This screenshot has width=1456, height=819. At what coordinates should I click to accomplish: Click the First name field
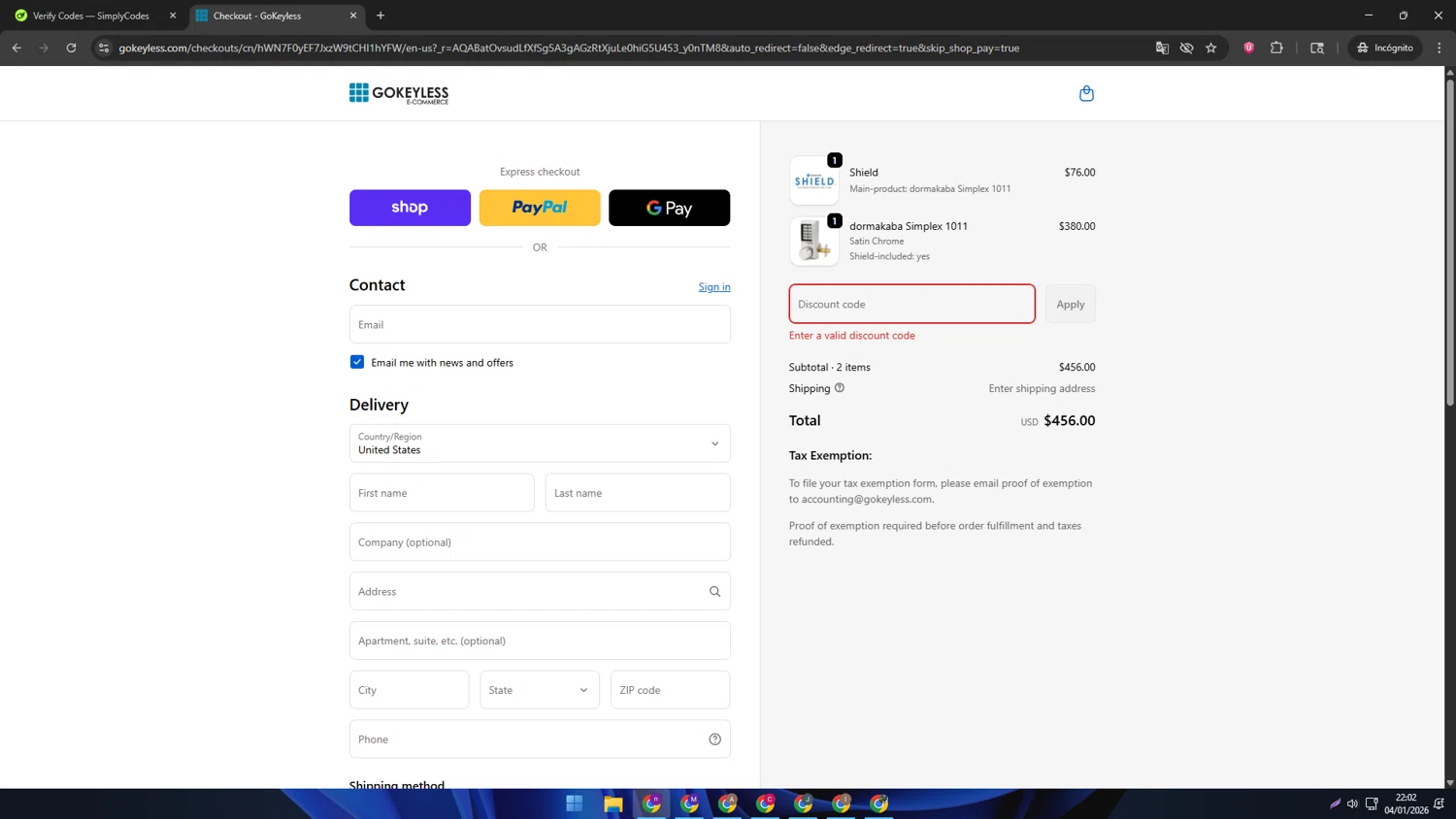click(x=442, y=493)
